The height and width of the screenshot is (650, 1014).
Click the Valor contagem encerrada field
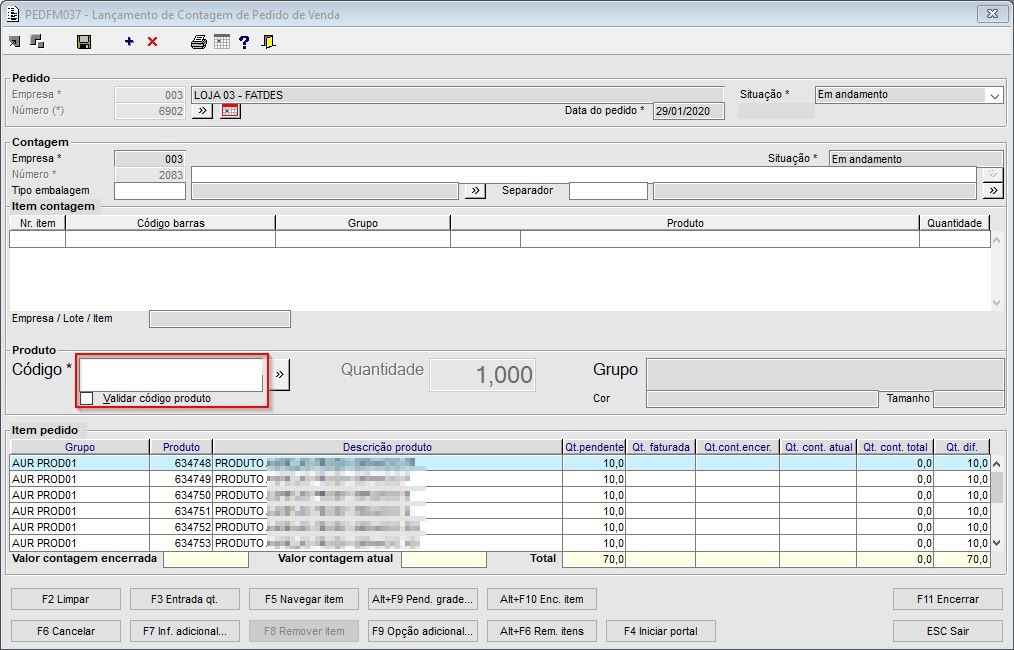pyautogui.click(x=206, y=559)
